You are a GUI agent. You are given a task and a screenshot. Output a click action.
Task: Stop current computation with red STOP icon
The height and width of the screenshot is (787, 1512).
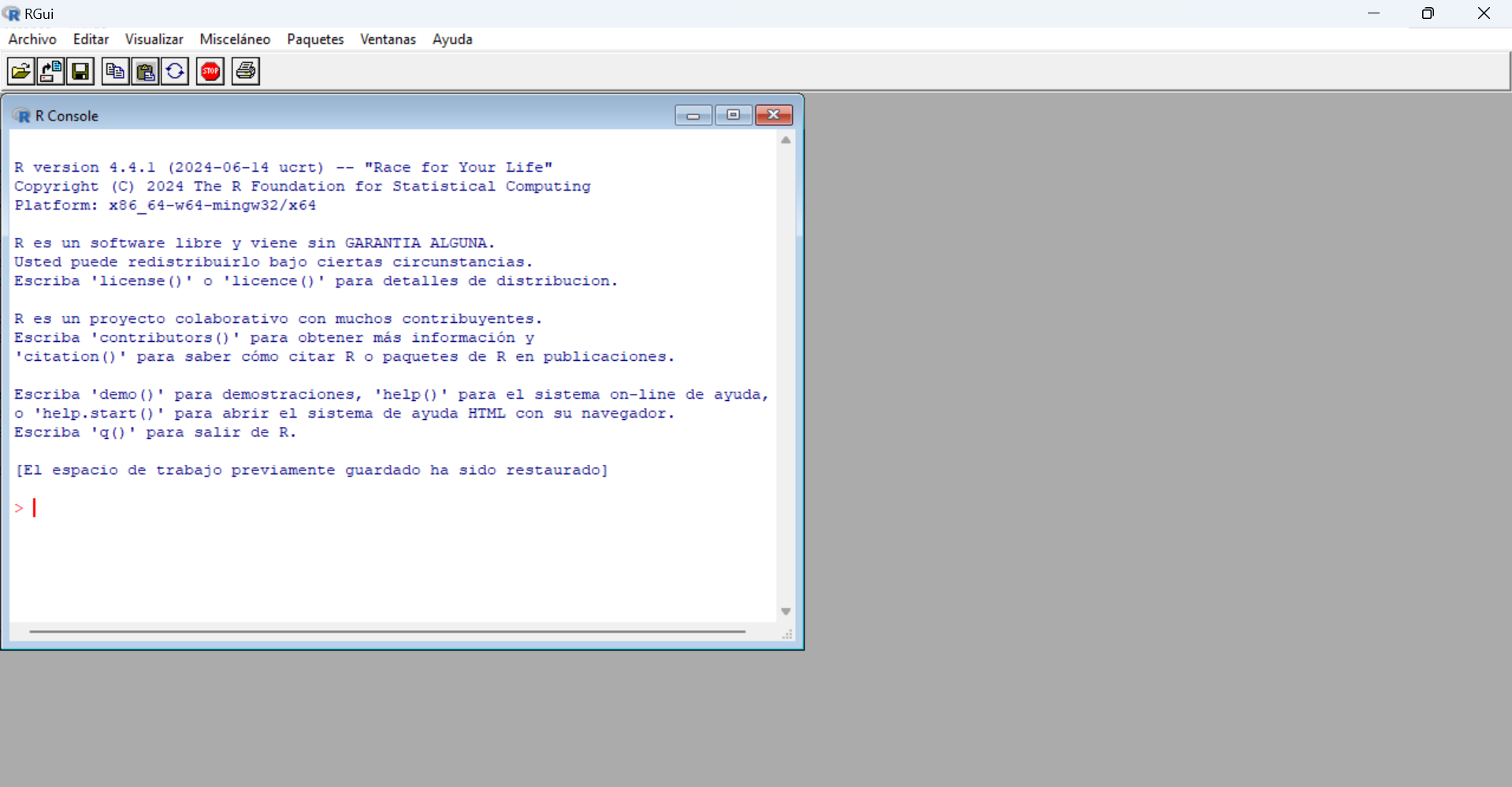(x=210, y=72)
